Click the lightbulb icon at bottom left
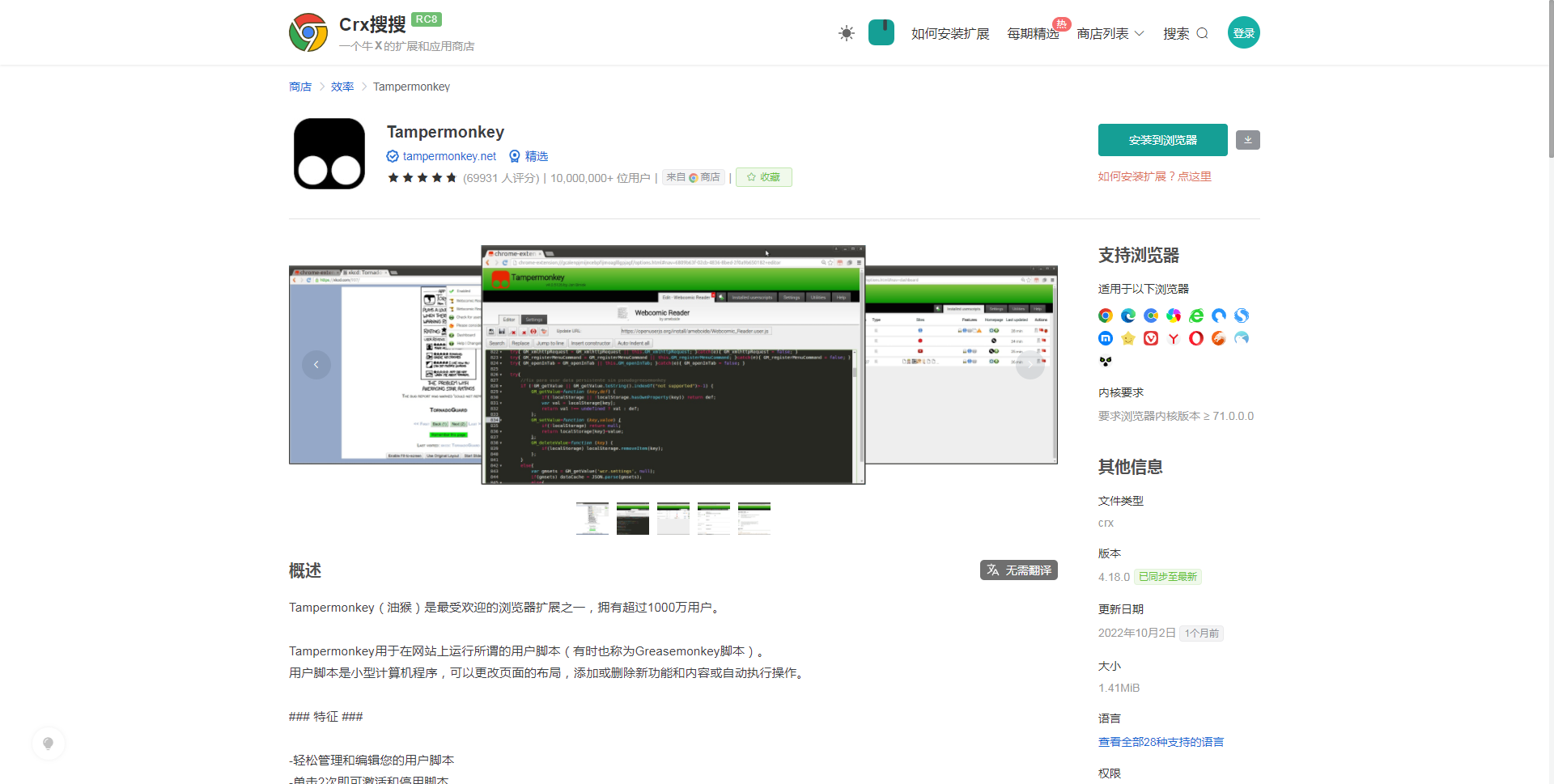 click(49, 744)
